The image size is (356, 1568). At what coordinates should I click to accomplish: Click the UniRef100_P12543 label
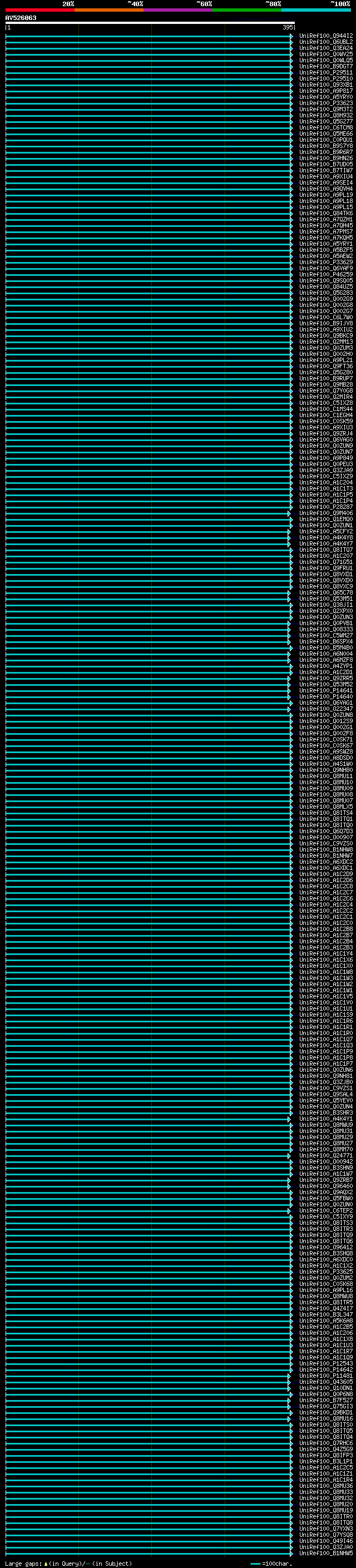pos(326,1363)
